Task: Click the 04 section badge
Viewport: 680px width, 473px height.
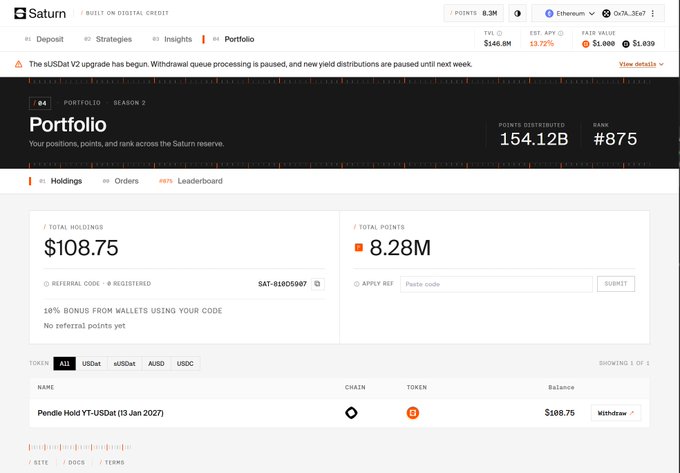Action: [x=40, y=103]
